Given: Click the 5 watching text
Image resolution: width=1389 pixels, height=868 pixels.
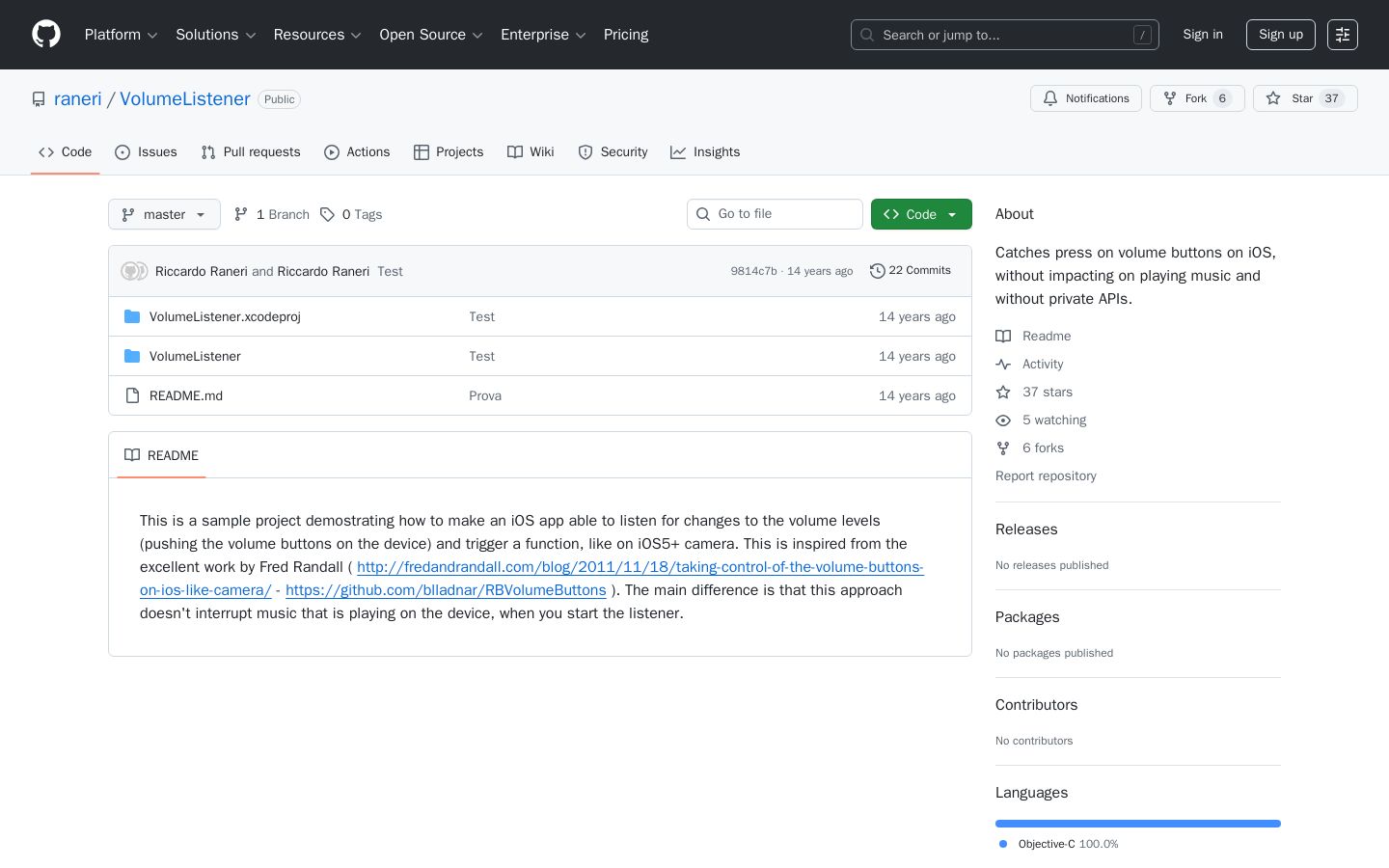Looking at the screenshot, I should click(1054, 420).
